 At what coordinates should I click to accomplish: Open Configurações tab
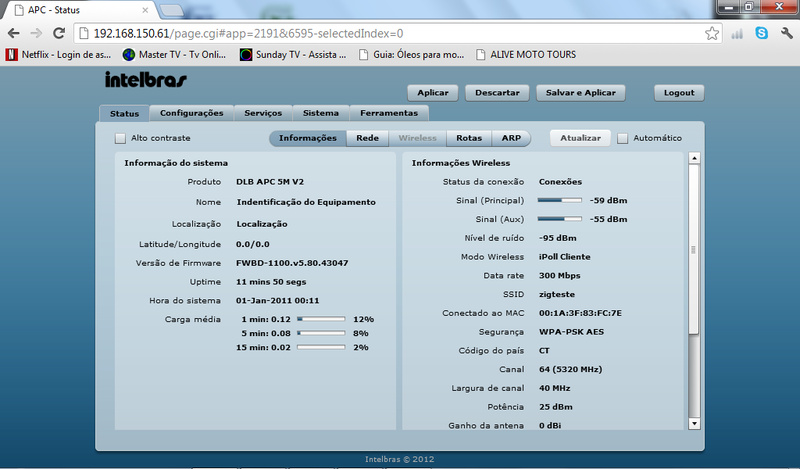(x=191, y=113)
